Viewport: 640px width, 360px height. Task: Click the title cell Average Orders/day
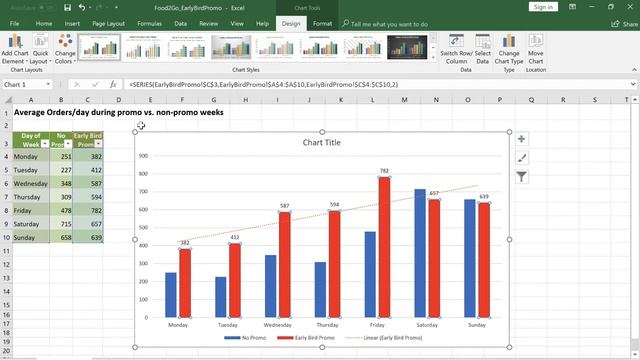coord(119,112)
